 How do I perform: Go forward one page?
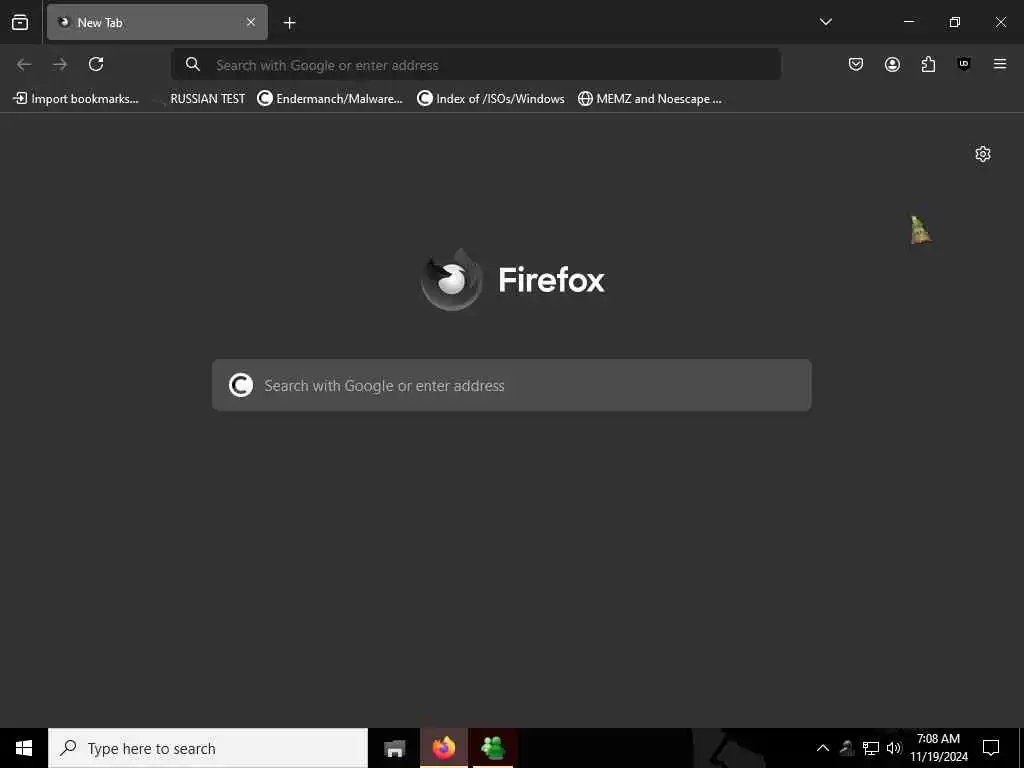tap(60, 64)
